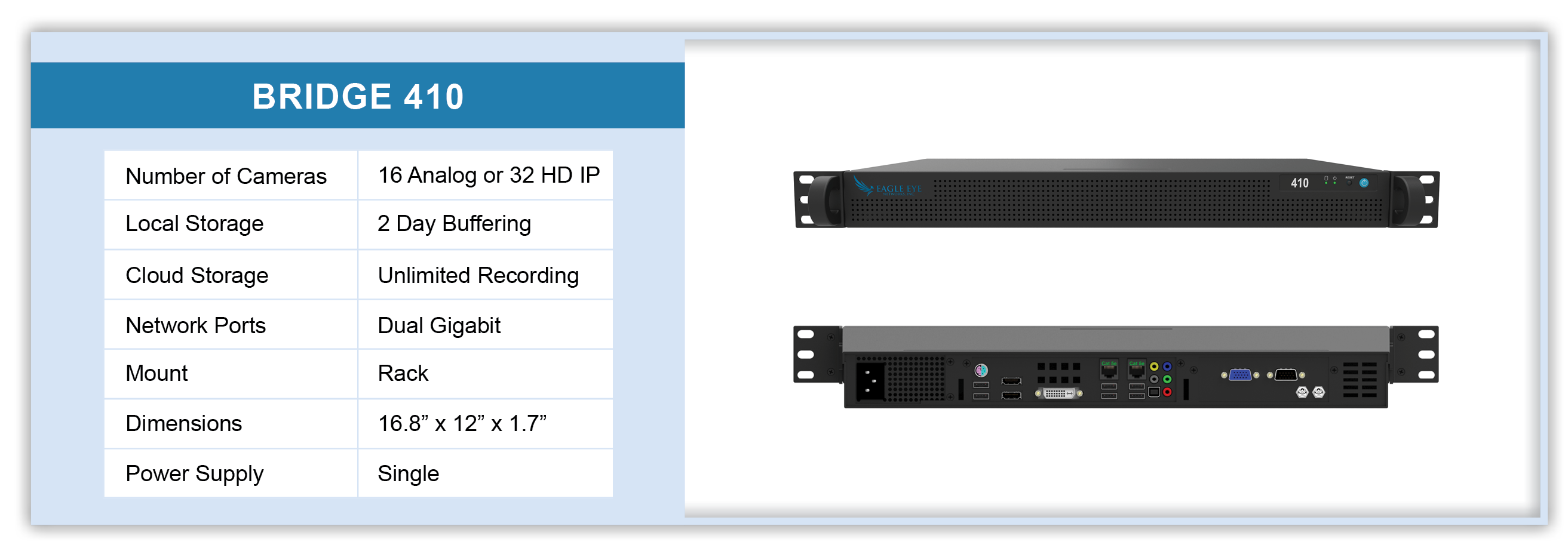Click the Power Supply row label
Viewport: 1568px width, 554px height.
tap(194, 474)
